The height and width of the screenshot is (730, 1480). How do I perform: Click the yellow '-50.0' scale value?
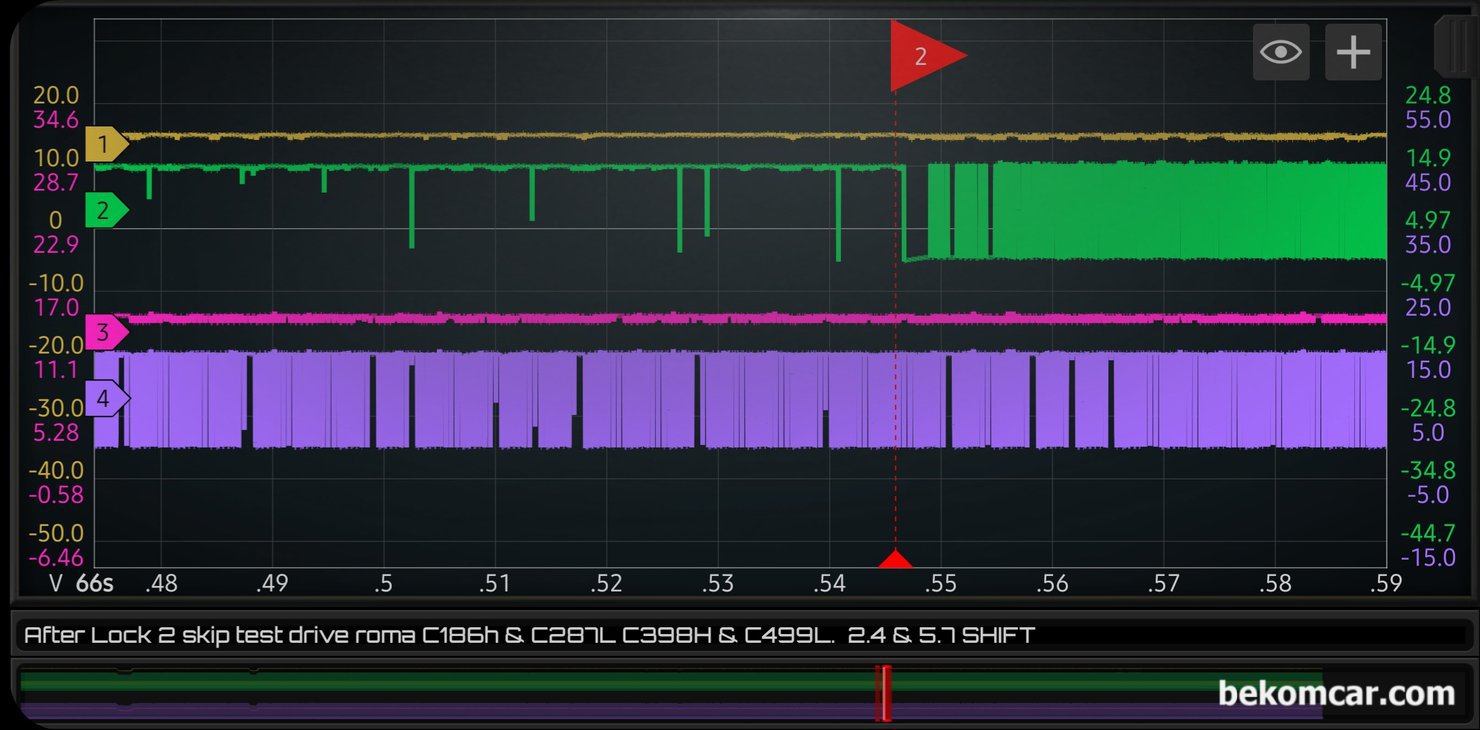(x=56, y=534)
